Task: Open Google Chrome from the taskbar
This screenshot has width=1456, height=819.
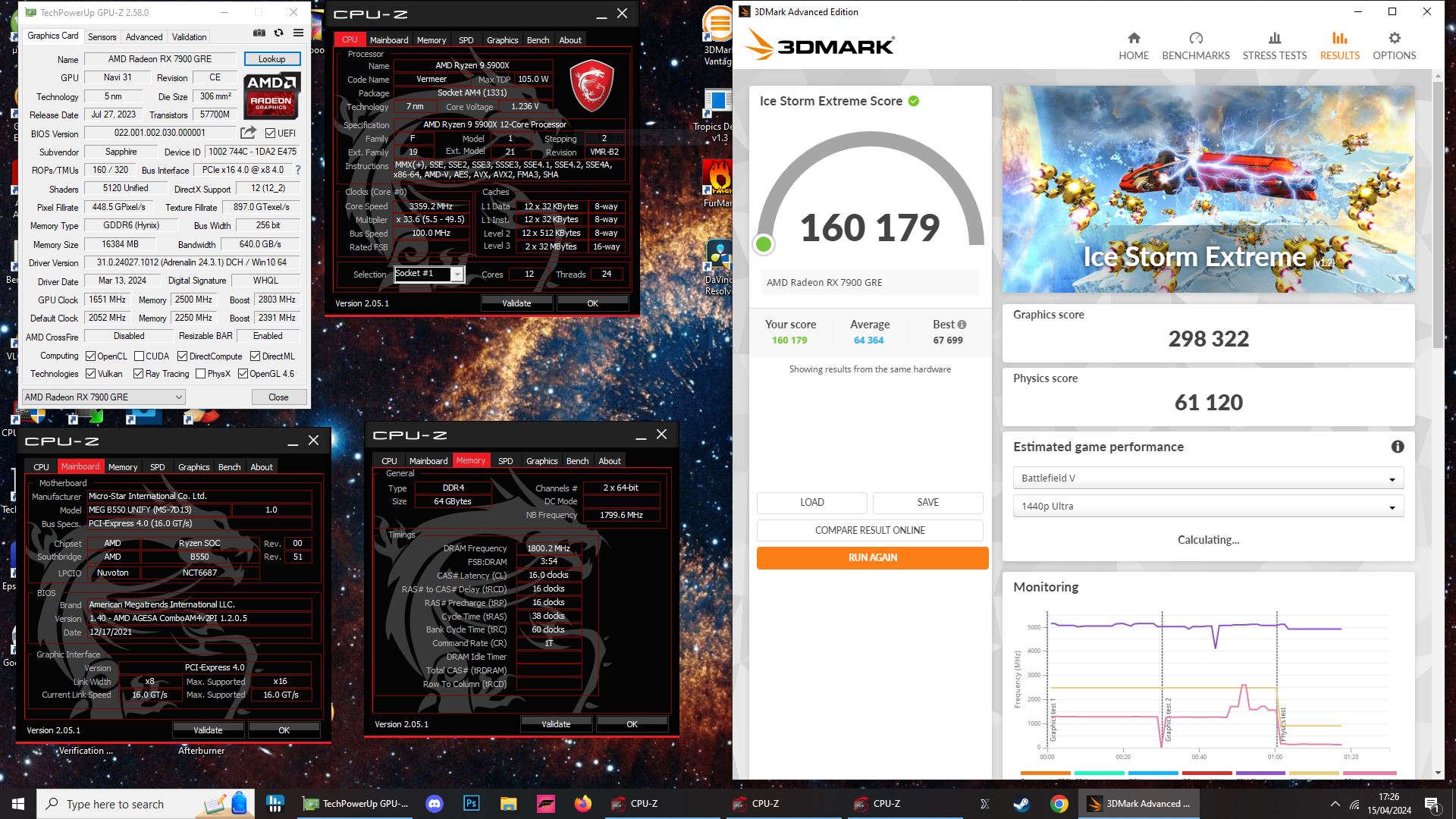Action: coord(1059,804)
